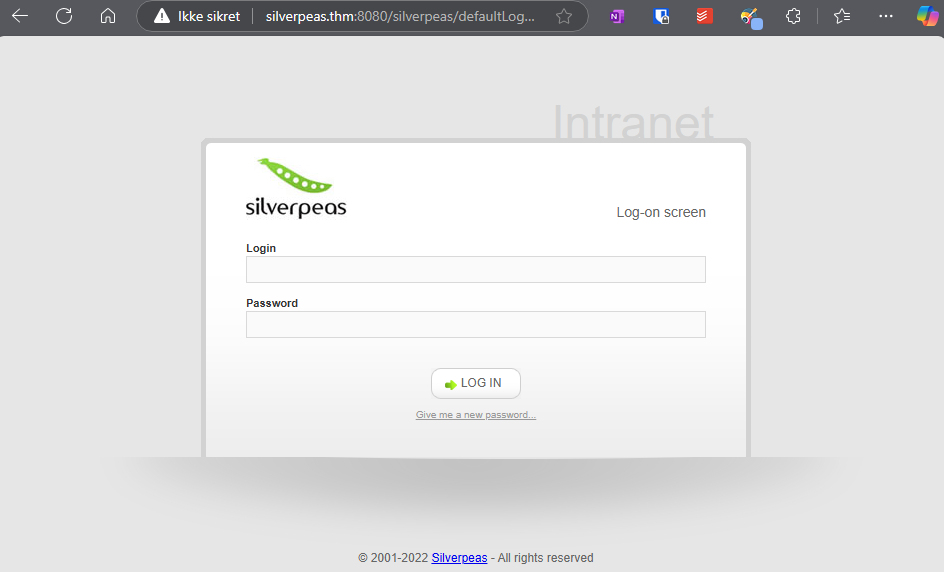This screenshot has width=944, height=572.
Task: Go back with the browser back arrow
Action: 20,16
